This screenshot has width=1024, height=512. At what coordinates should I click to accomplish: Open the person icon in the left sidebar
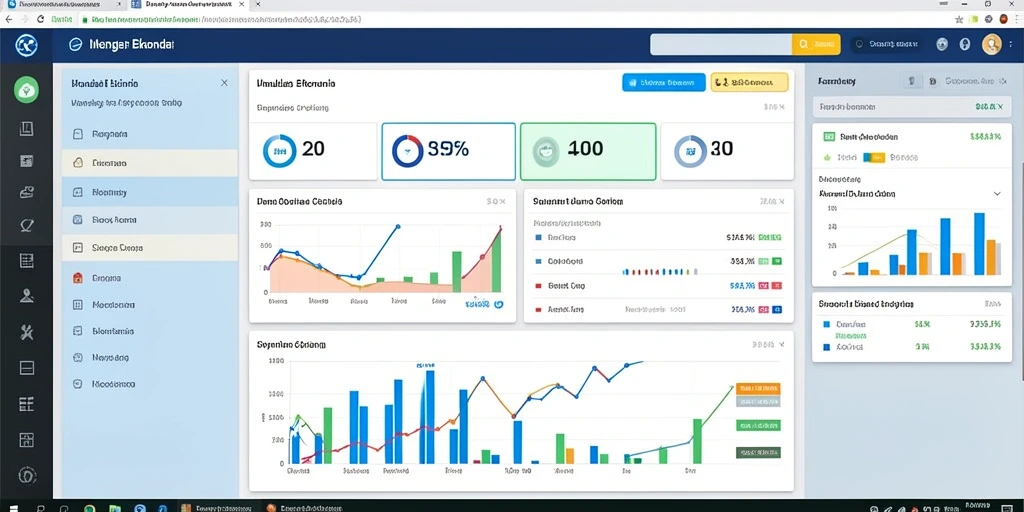[x=26, y=296]
